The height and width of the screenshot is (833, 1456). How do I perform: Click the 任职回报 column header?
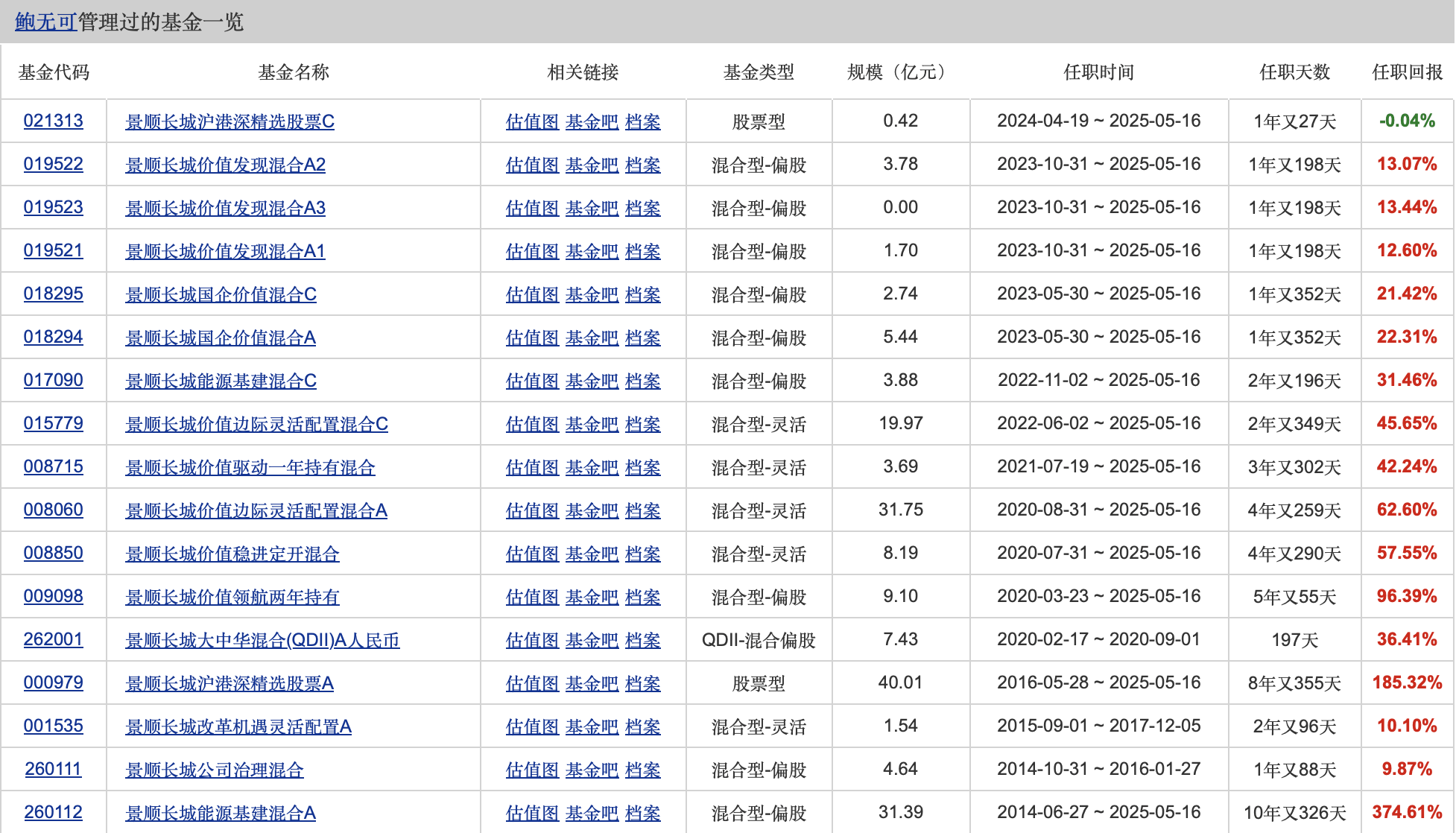pyautogui.click(x=1408, y=72)
